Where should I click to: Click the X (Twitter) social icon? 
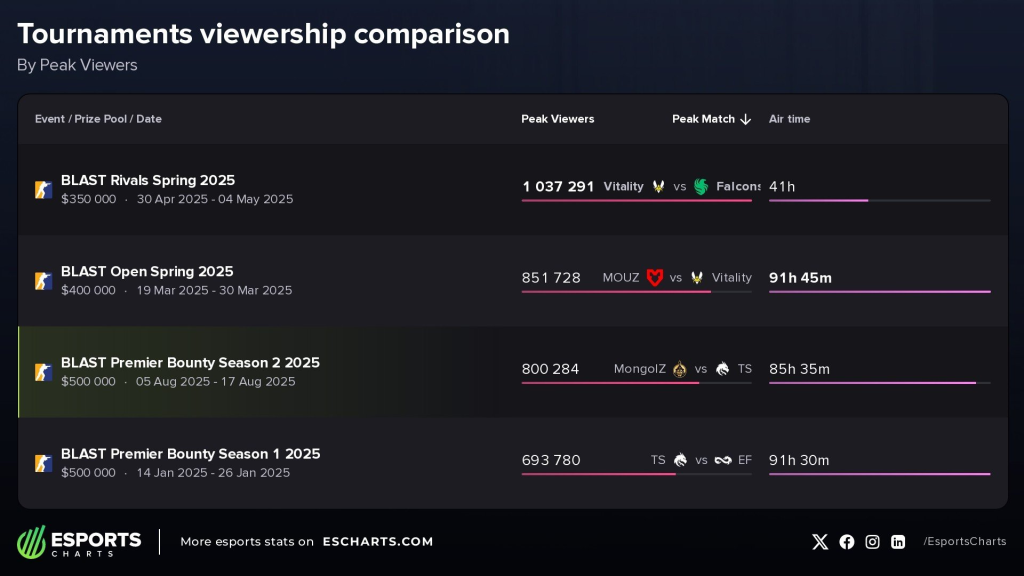tap(820, 542)
